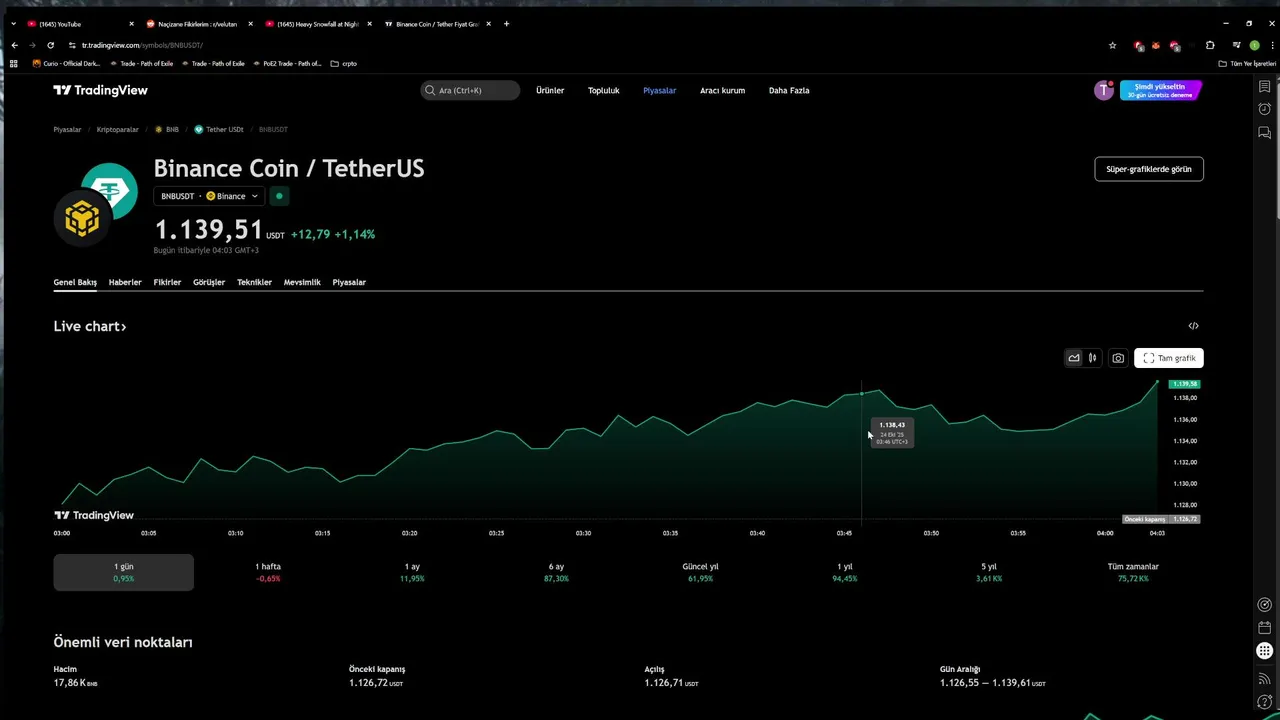The width and height of the screenshot is (1280, 720).
Task: Open the tab search chevron in browser
Action: coord(14,24)
